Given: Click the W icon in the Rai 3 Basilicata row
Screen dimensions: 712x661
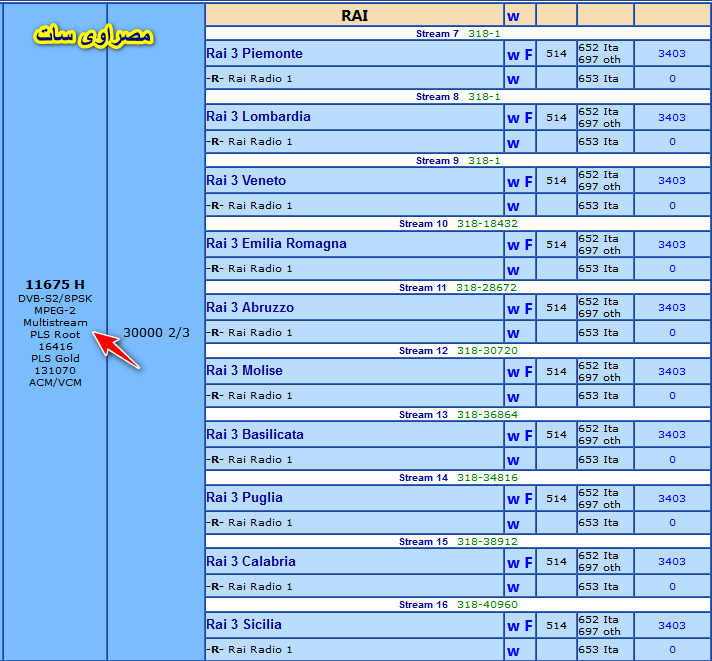Looking at the screenshot, I should (513, 437).
